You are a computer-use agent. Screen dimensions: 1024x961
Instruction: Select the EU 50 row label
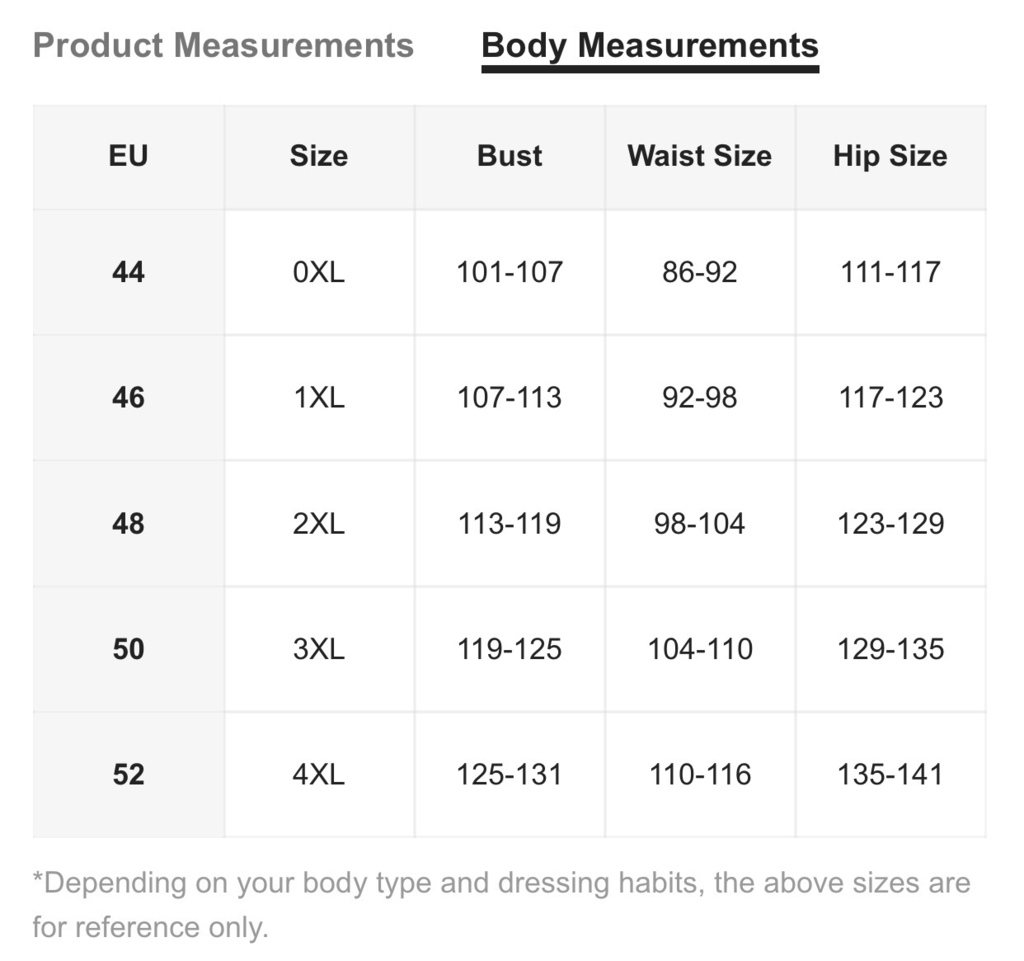[x=129, y=649]
